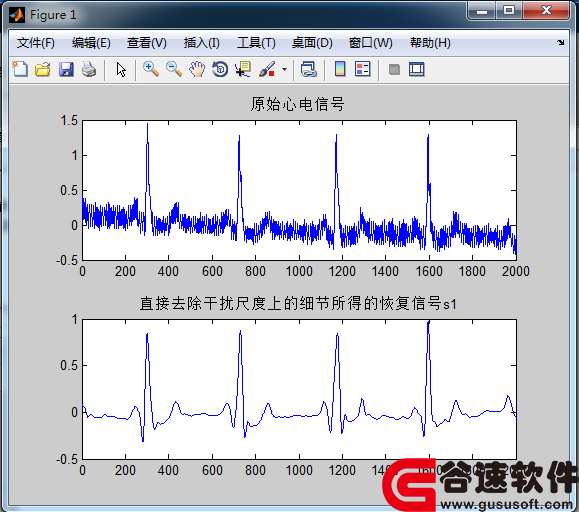Save the figure using the floppy icon

(x=66, y=69)
